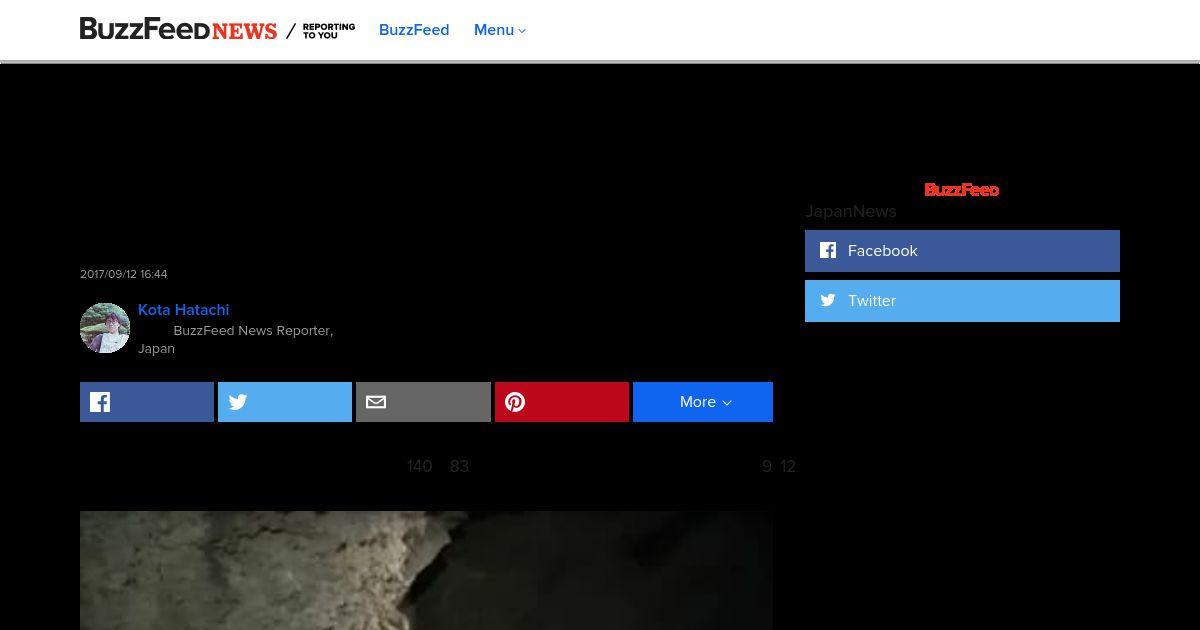
Task: Share article via Twitter bird button
Action: click(285, 402)
